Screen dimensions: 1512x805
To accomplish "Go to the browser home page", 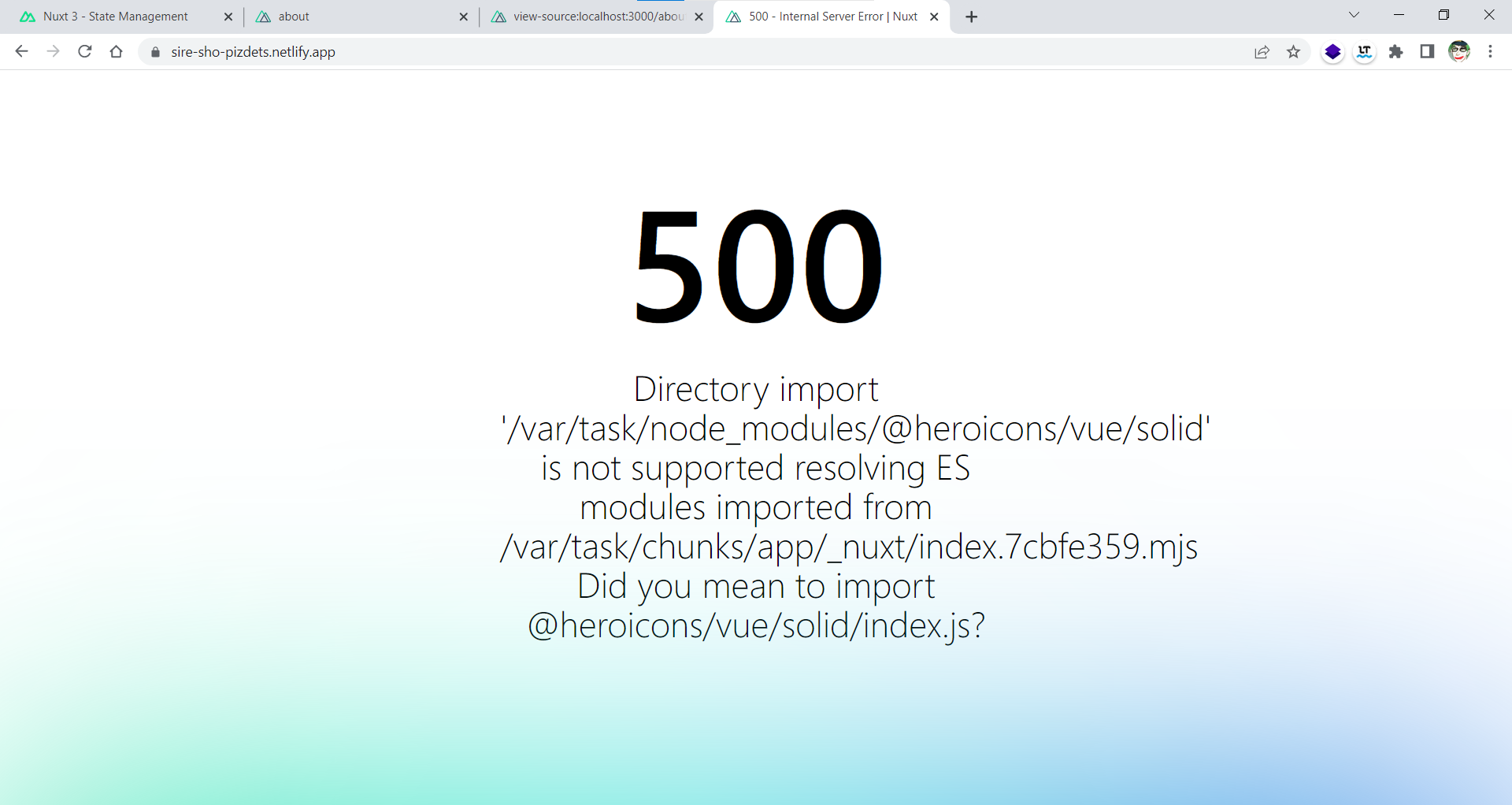I will (116, 51).
